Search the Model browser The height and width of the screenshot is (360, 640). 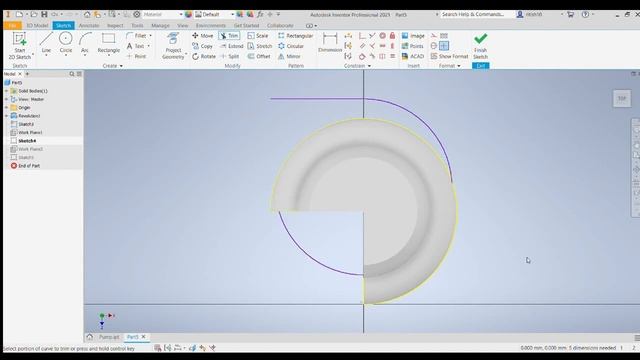pos(72,74)
